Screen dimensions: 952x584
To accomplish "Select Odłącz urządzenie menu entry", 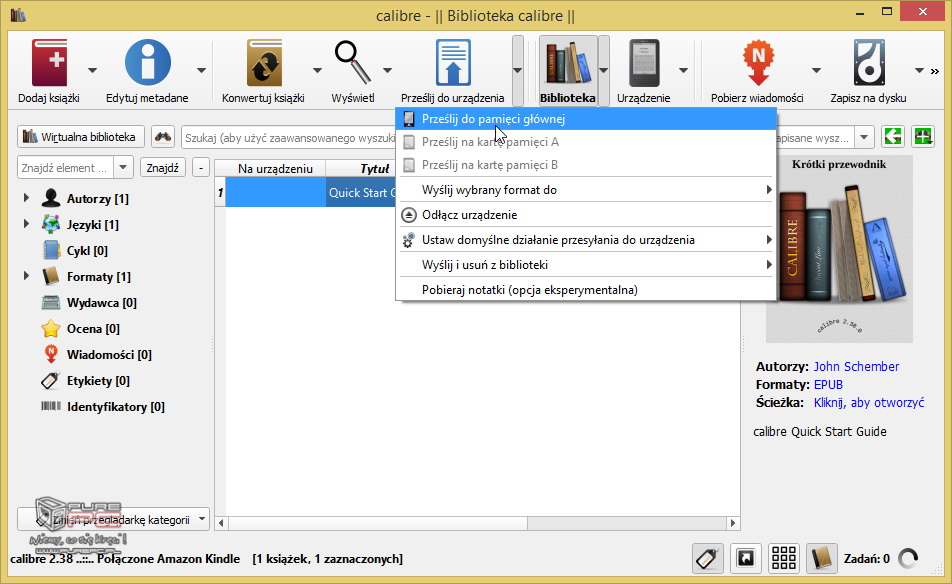I will 586,215.
